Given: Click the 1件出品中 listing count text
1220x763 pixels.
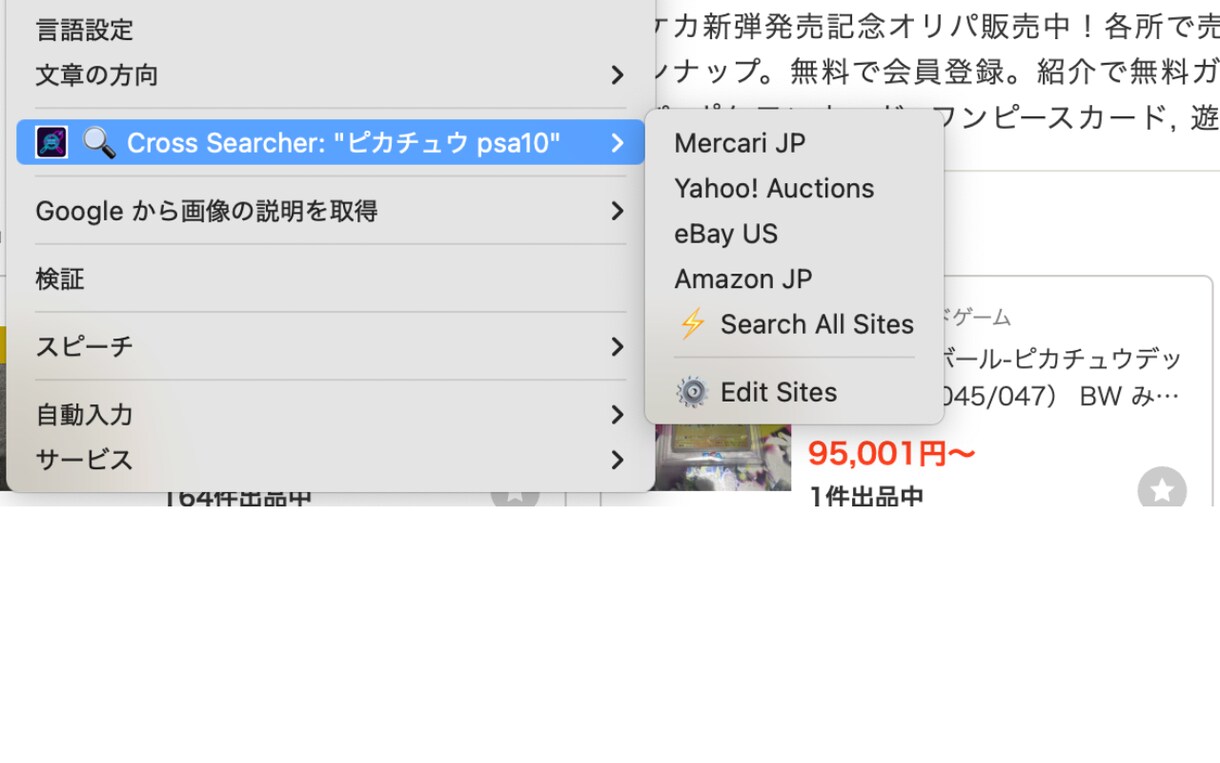Looking at the screenshot, I should (x=866, y=496).
